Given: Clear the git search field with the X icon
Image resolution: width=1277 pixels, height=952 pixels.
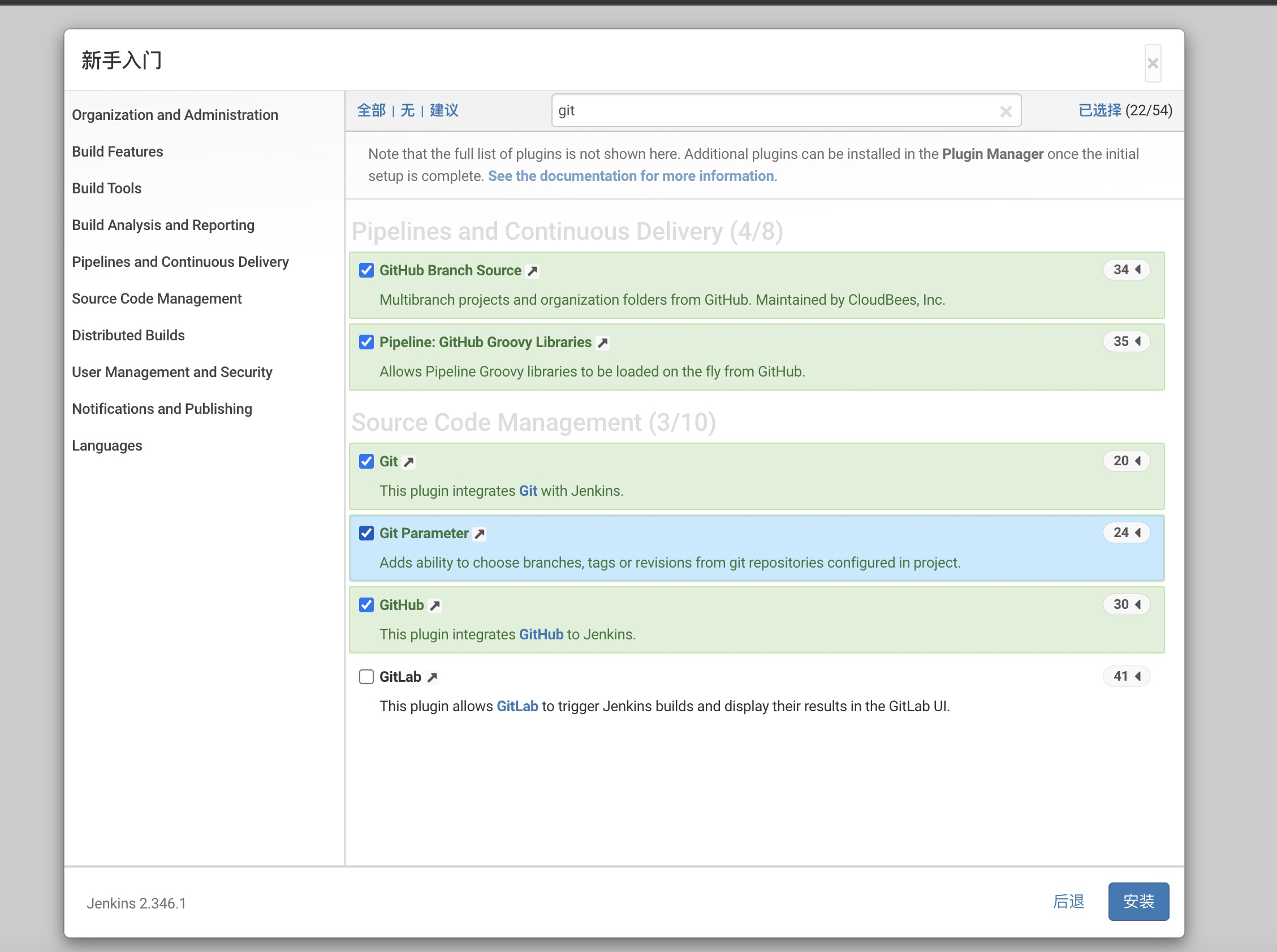Looking at the screenshot, I should coord(1006,111).
